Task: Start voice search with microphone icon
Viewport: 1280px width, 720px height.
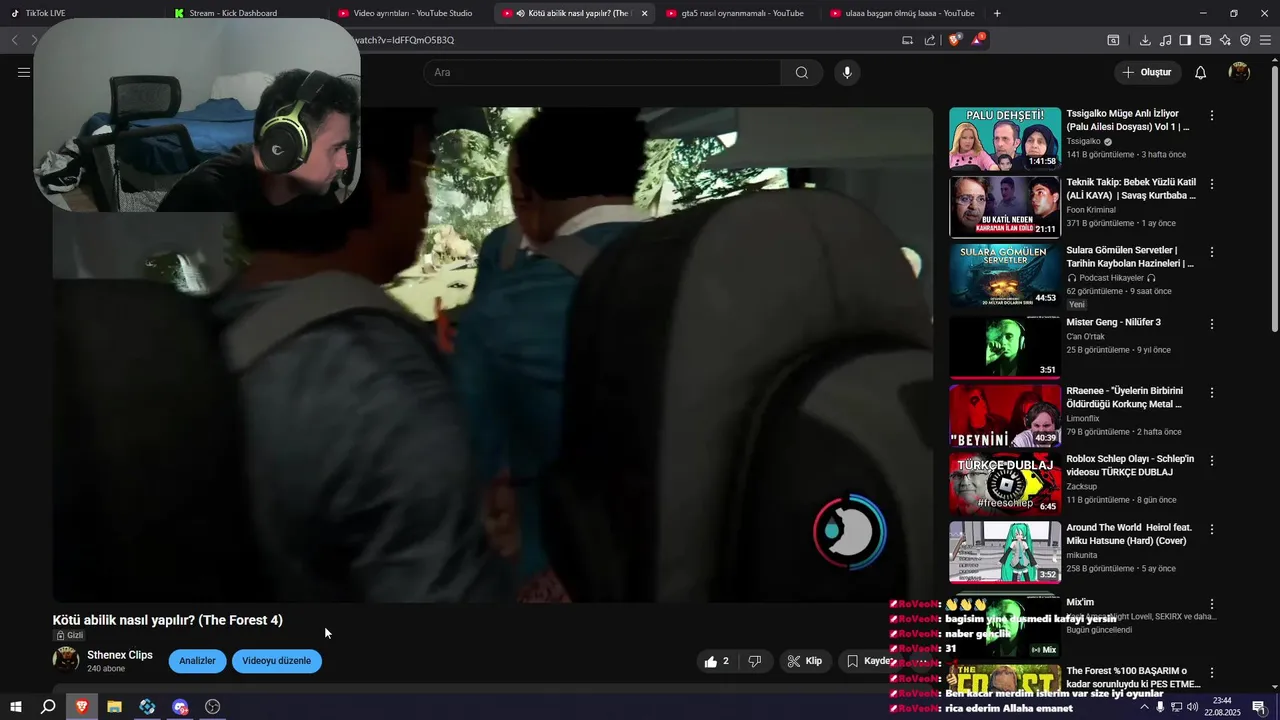Action: click(x=847, y=72)
